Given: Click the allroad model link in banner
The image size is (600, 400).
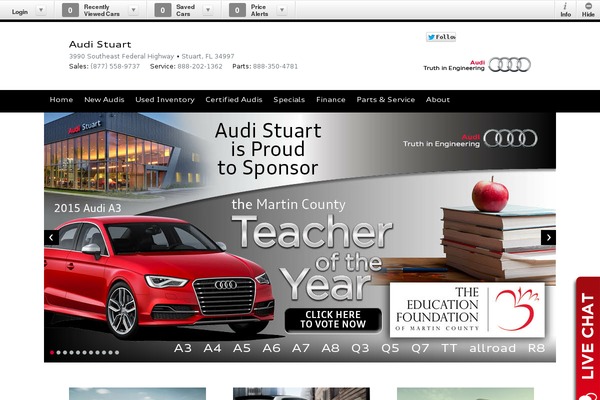Looking at the screenshot, I should [492, 348].
